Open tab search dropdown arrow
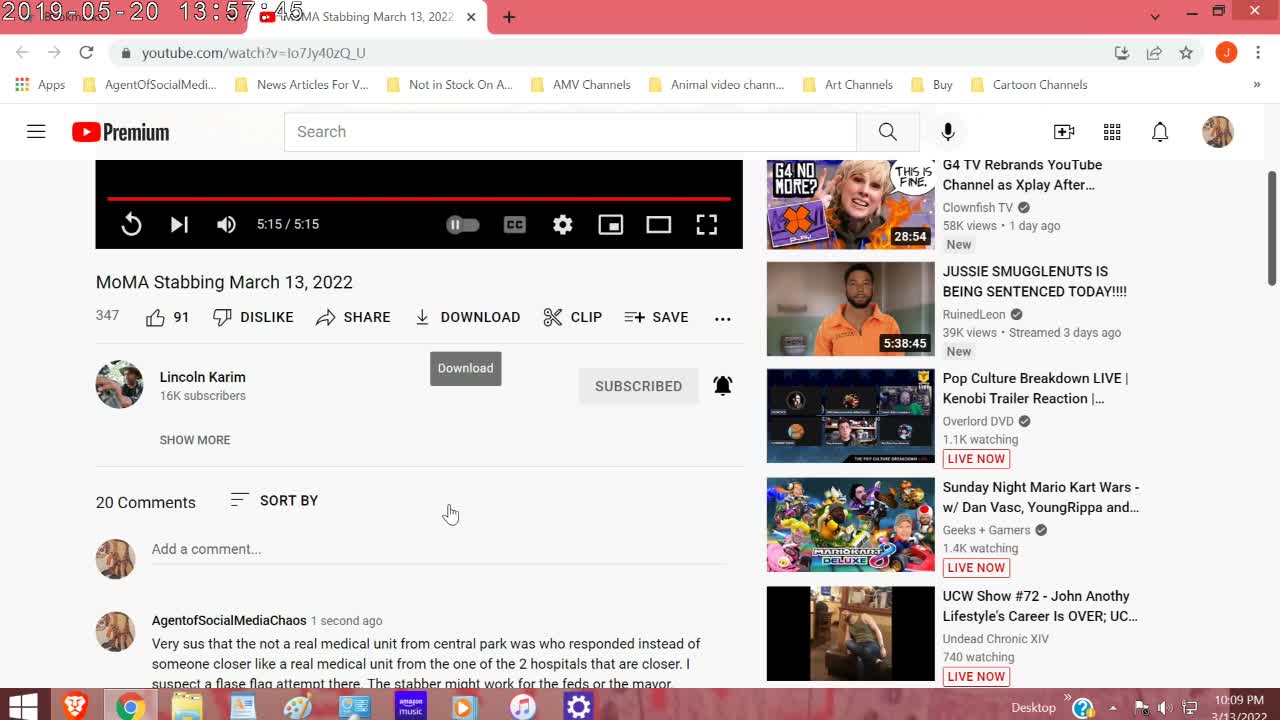Viewport: 1280px width, 720px height. [1155, 16]
